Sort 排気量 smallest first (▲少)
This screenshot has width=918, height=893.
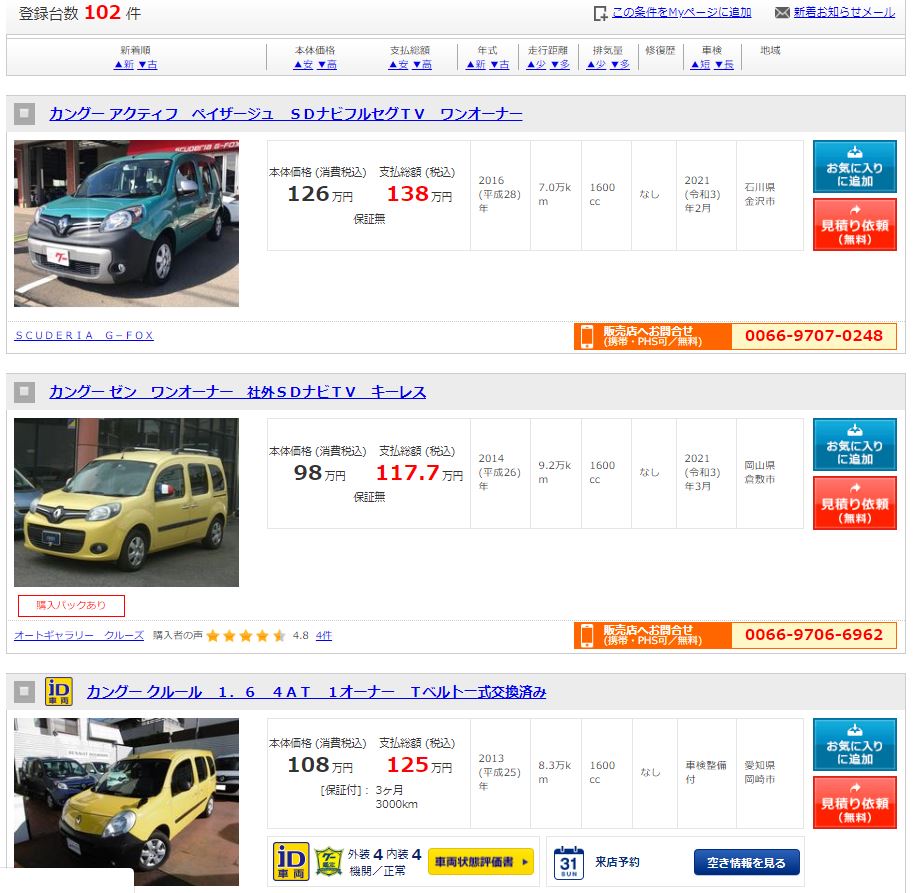click(x=597, y=64)
